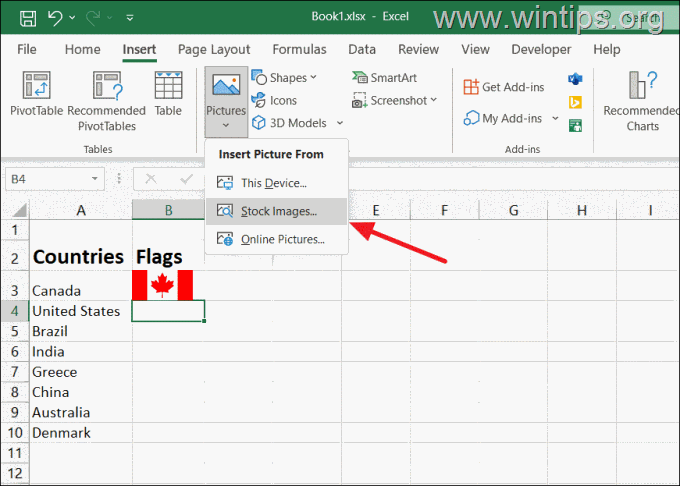
Task: Click the Pictures button icon
Action: point(226,85)
